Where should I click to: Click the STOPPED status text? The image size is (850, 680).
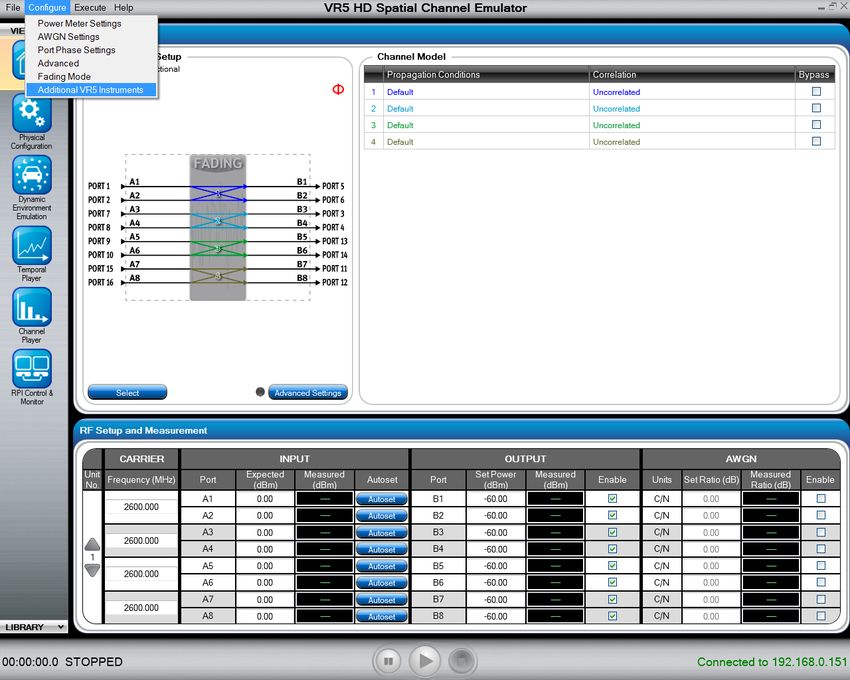94,662
